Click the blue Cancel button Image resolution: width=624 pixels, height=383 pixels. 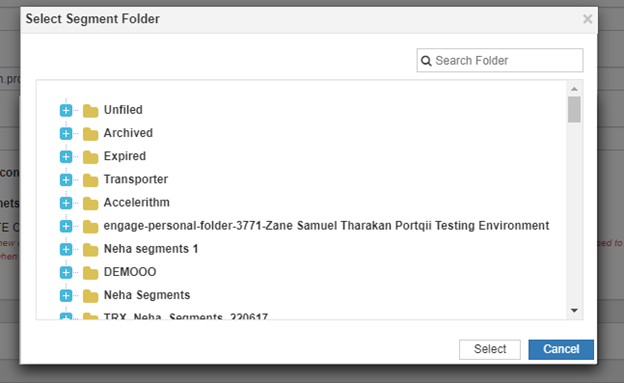click(x=561, y=349)
